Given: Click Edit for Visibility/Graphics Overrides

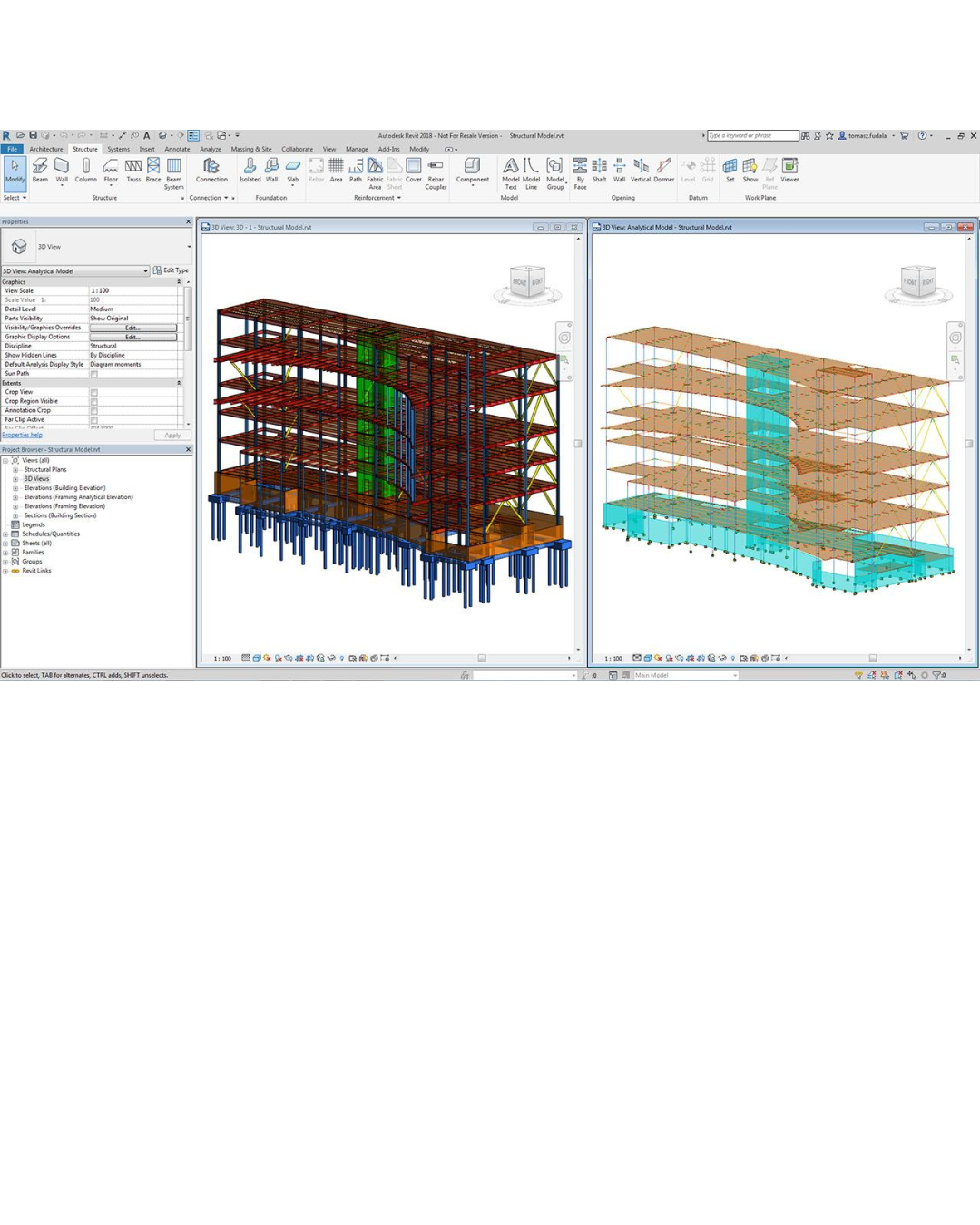Looking at the screenshot, I should coord(132,328).
